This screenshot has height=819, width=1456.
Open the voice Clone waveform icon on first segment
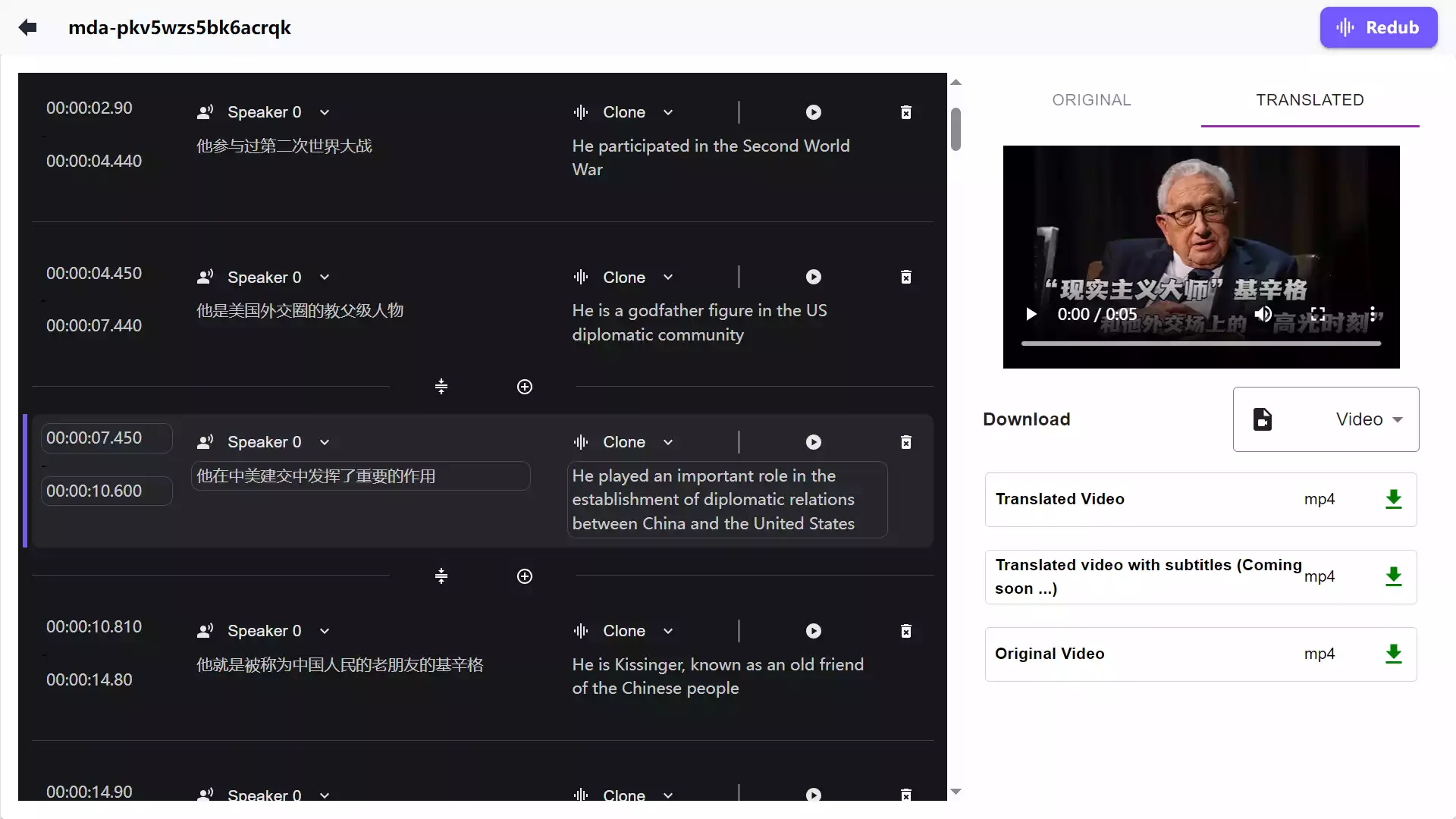(x=579, y=111)
